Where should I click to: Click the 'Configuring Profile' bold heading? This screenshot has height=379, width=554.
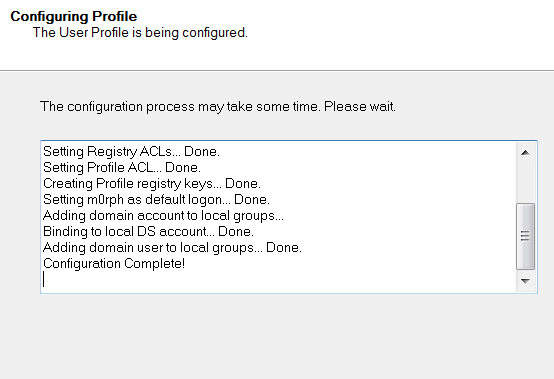pyautogui.click(x=73, y=16)
